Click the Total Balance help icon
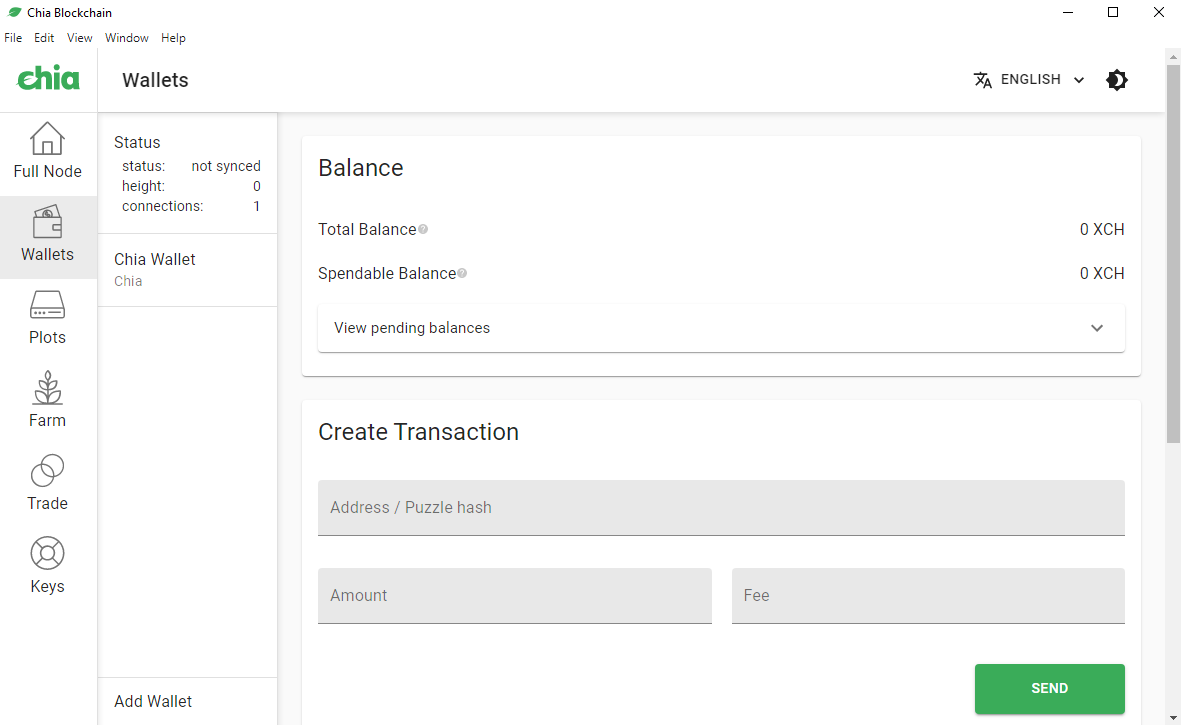 423,229
